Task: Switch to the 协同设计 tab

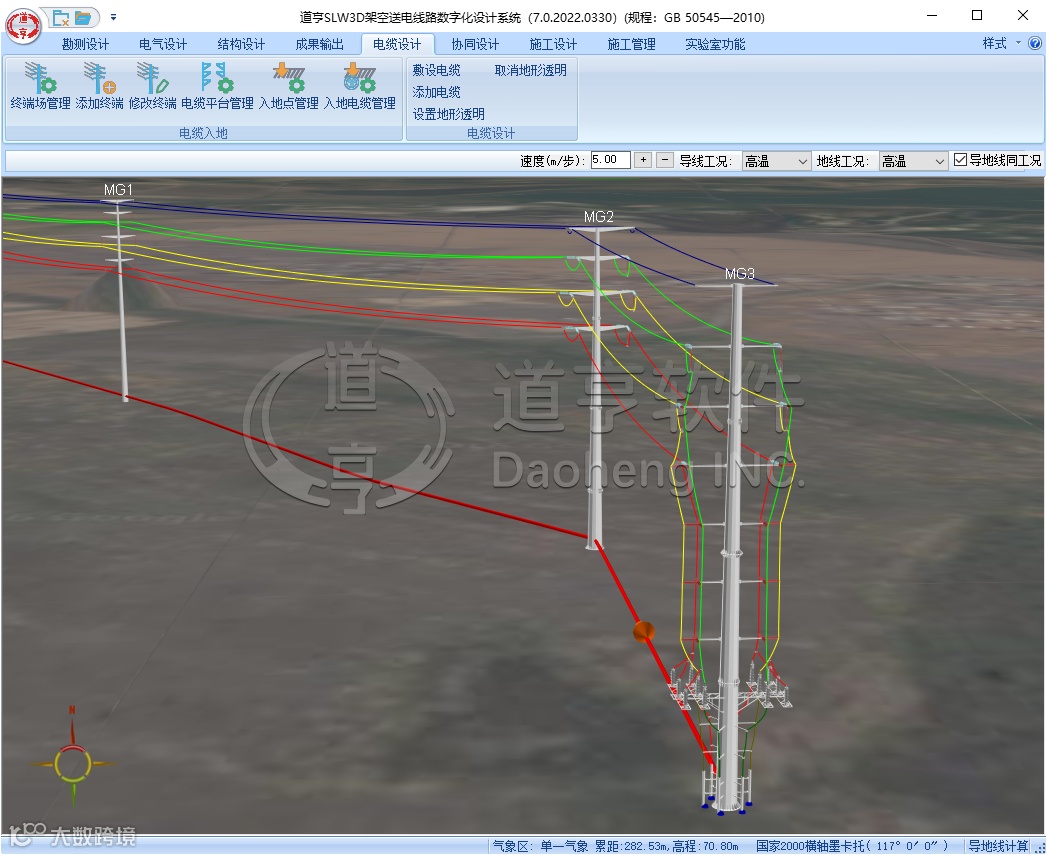Action: point(475,44)
